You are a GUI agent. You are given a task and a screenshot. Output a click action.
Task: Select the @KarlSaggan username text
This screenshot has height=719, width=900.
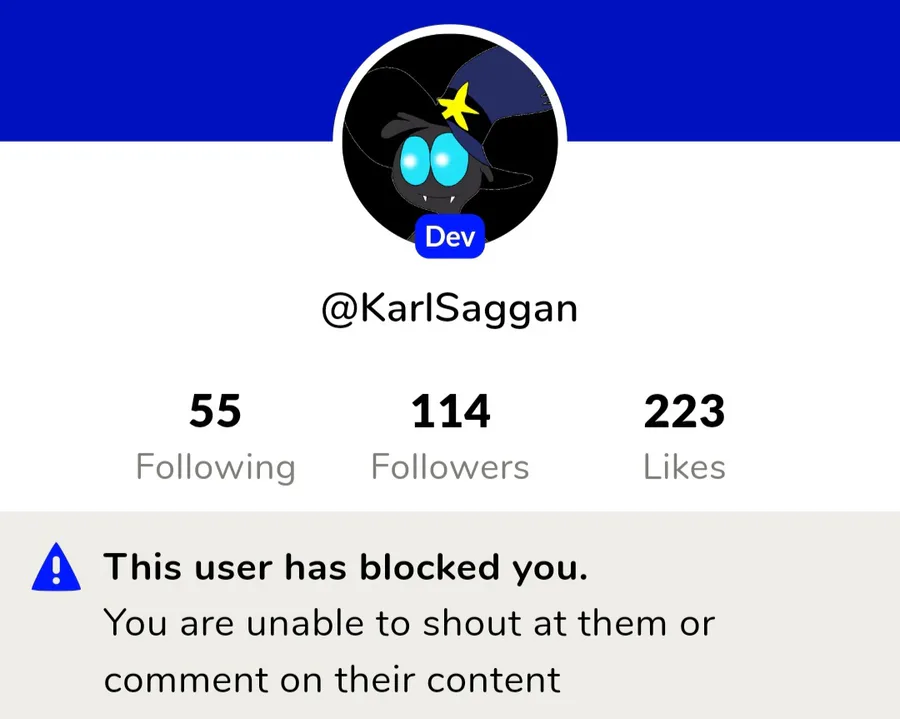click(x=449, y=309)
